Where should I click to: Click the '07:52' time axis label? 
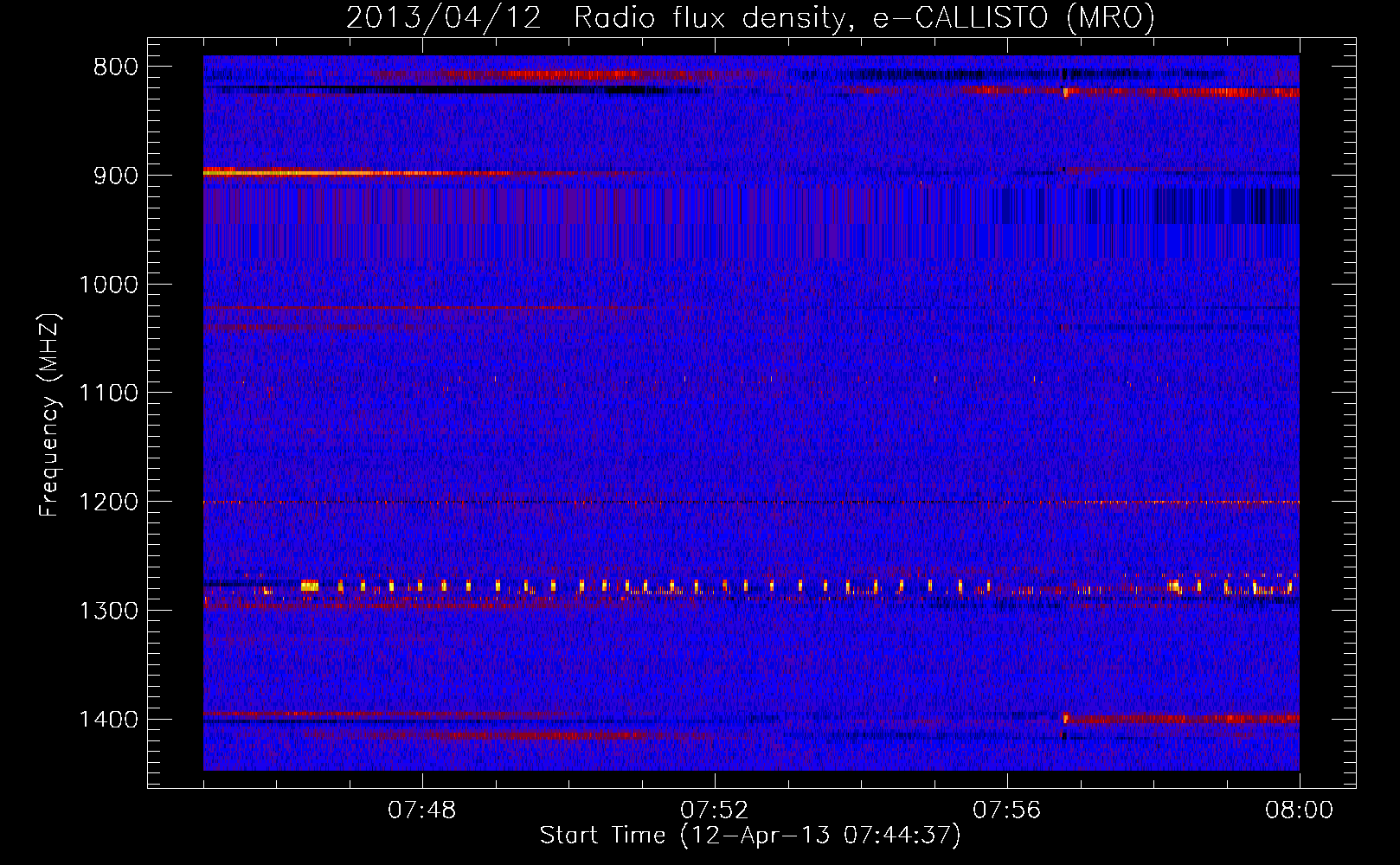click(714, 811)
